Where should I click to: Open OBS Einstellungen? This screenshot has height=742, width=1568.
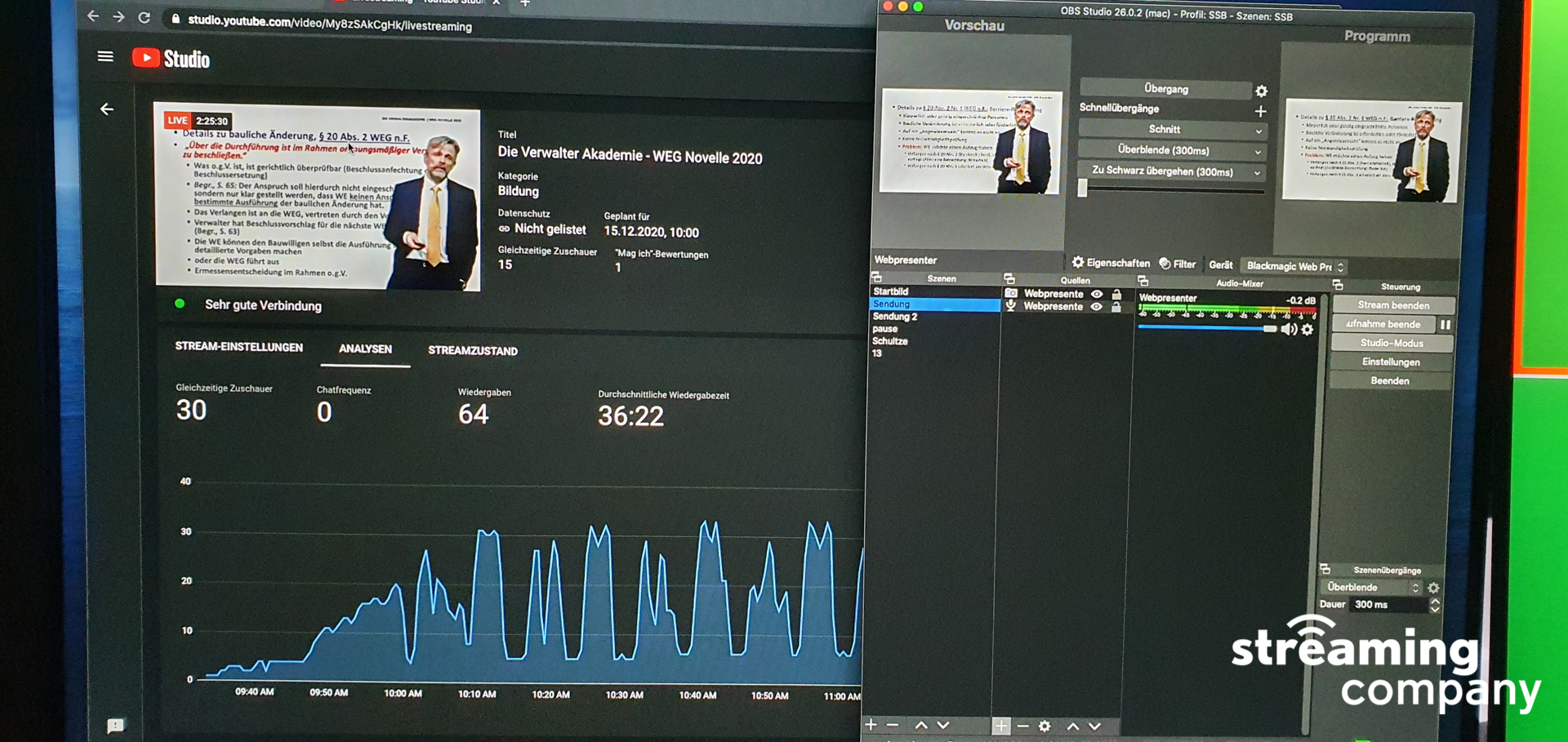[x=1391, y=362]
